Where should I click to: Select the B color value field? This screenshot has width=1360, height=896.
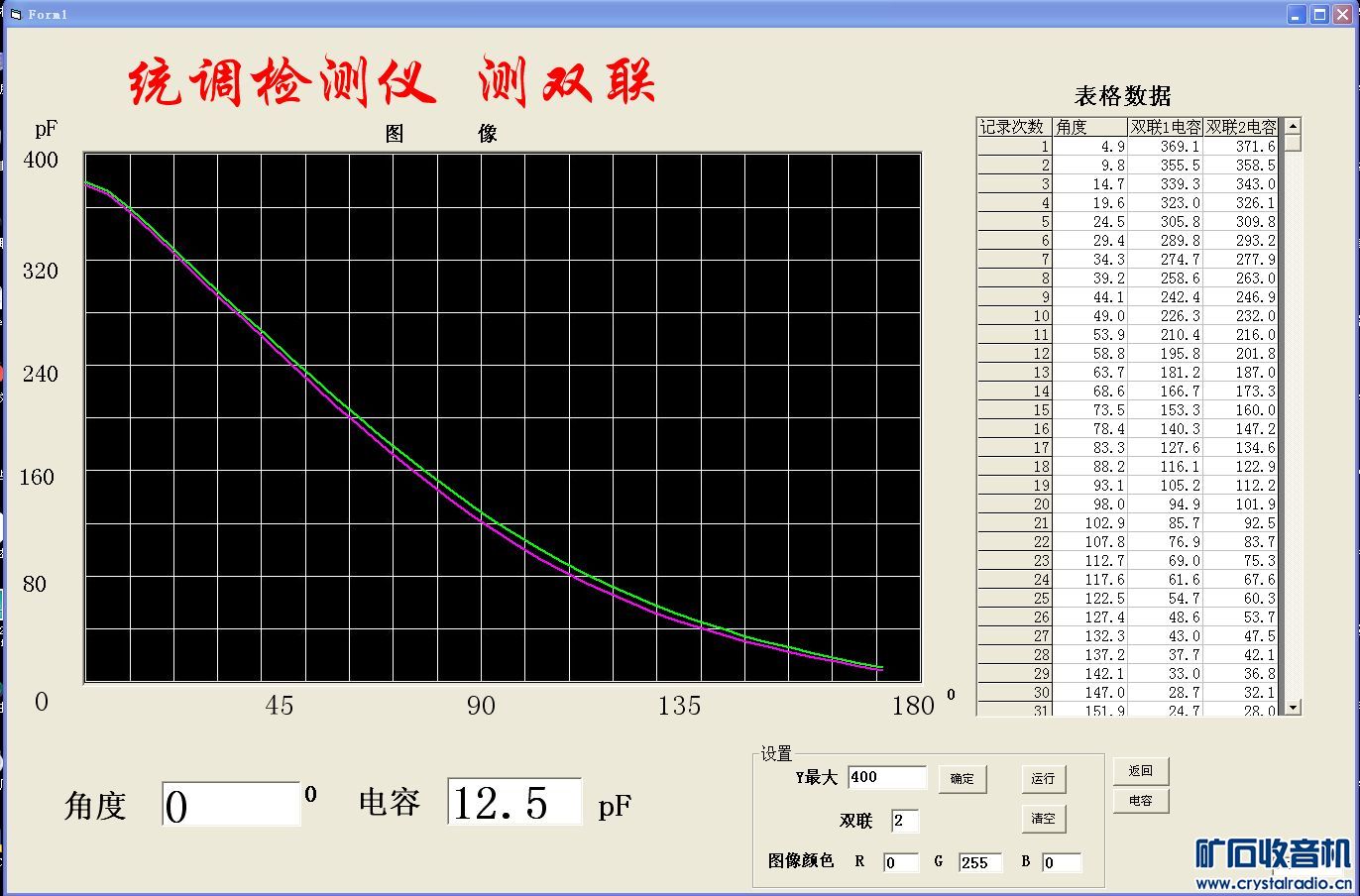pyautogui.click(x=1061, y=862)
